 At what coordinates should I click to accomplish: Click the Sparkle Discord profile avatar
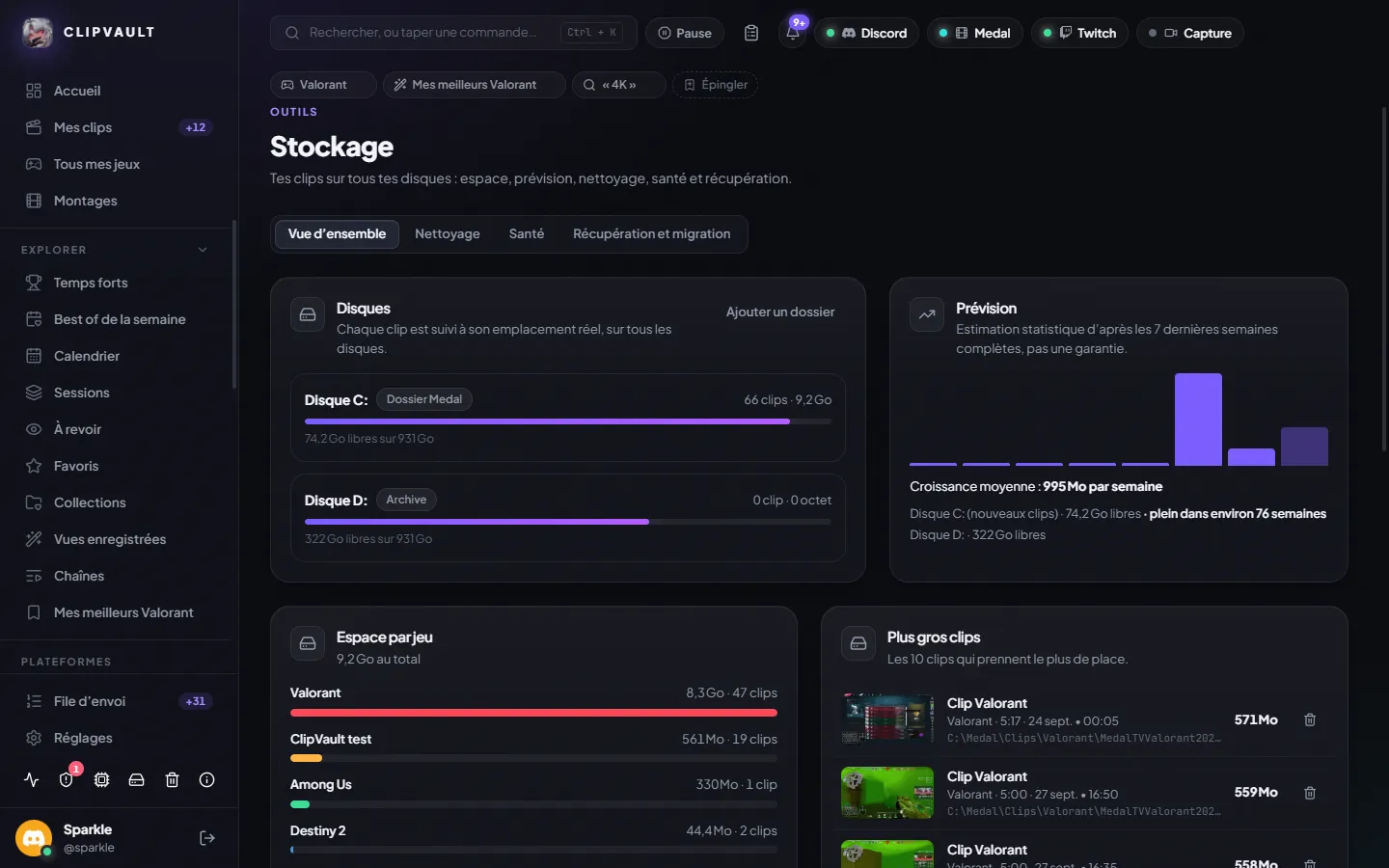35,838
